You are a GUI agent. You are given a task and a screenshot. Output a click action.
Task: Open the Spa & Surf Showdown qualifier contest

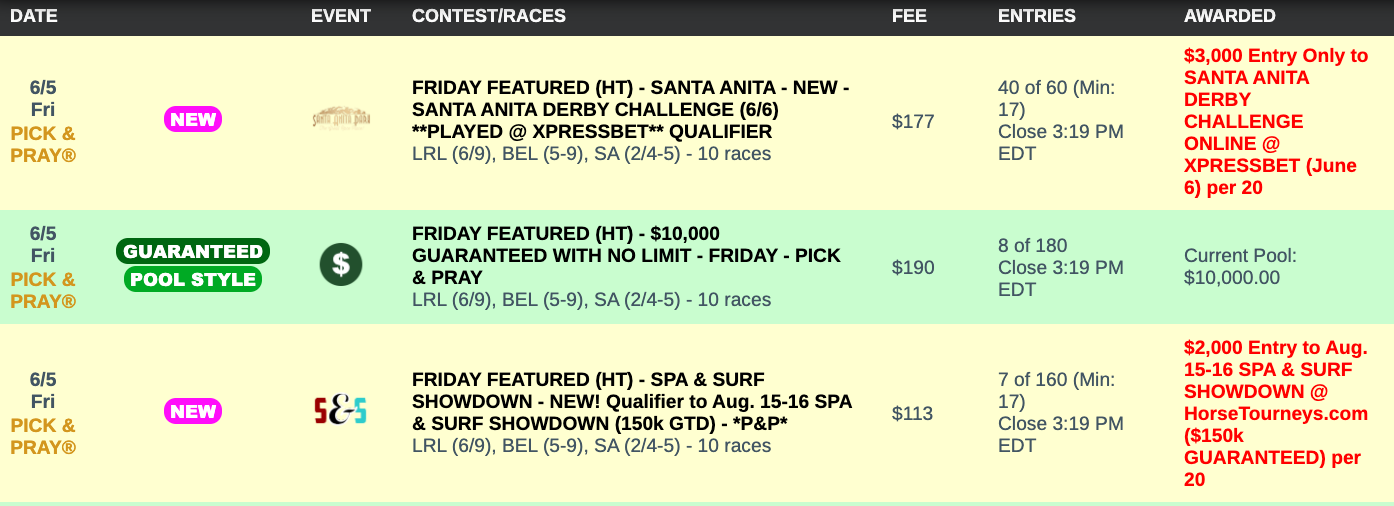click(631, 401)
